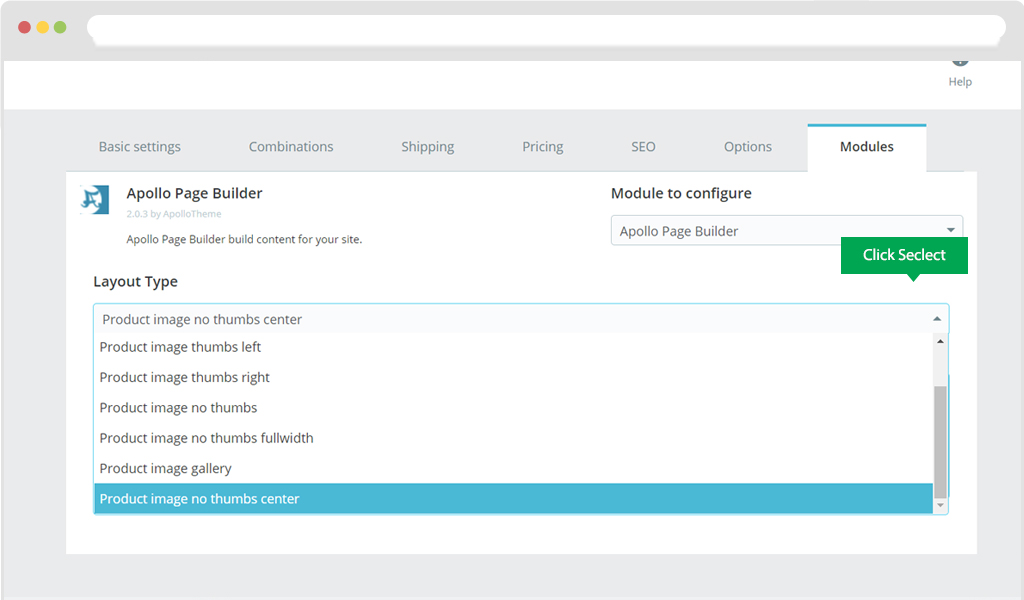The height and width of the screenshot is (600, 1024).
Task: Click the Help icon
Action: (960, 62)
